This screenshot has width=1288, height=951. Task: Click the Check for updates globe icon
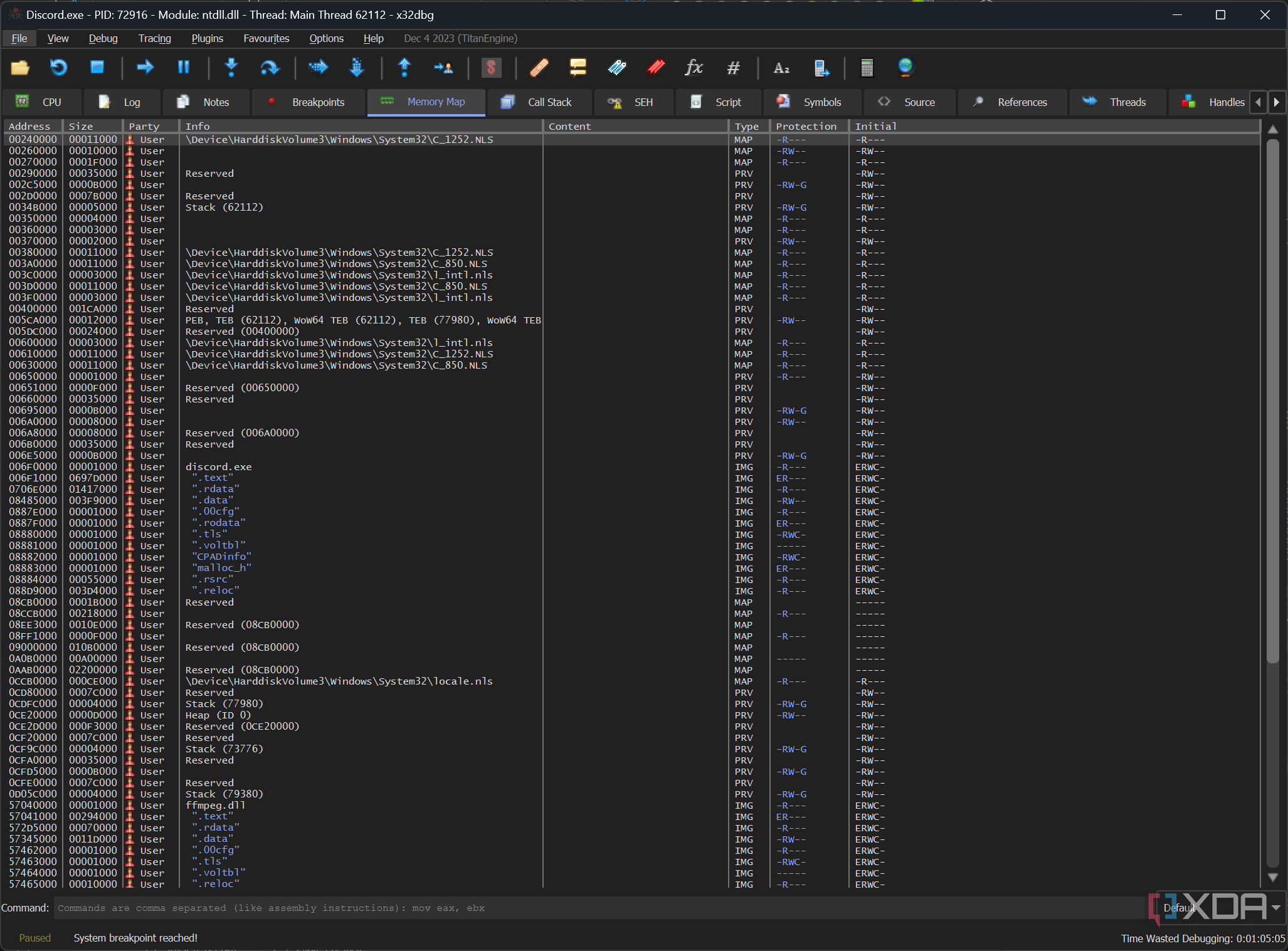coord(905,67)
